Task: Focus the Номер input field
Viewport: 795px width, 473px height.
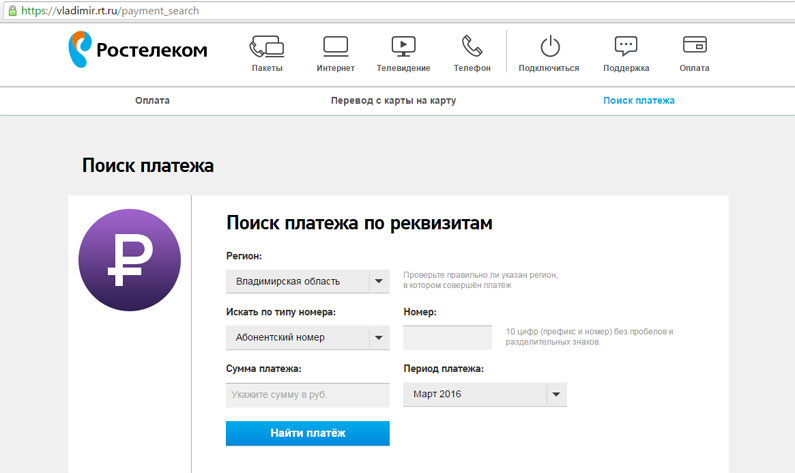Action: pos(447,338)
